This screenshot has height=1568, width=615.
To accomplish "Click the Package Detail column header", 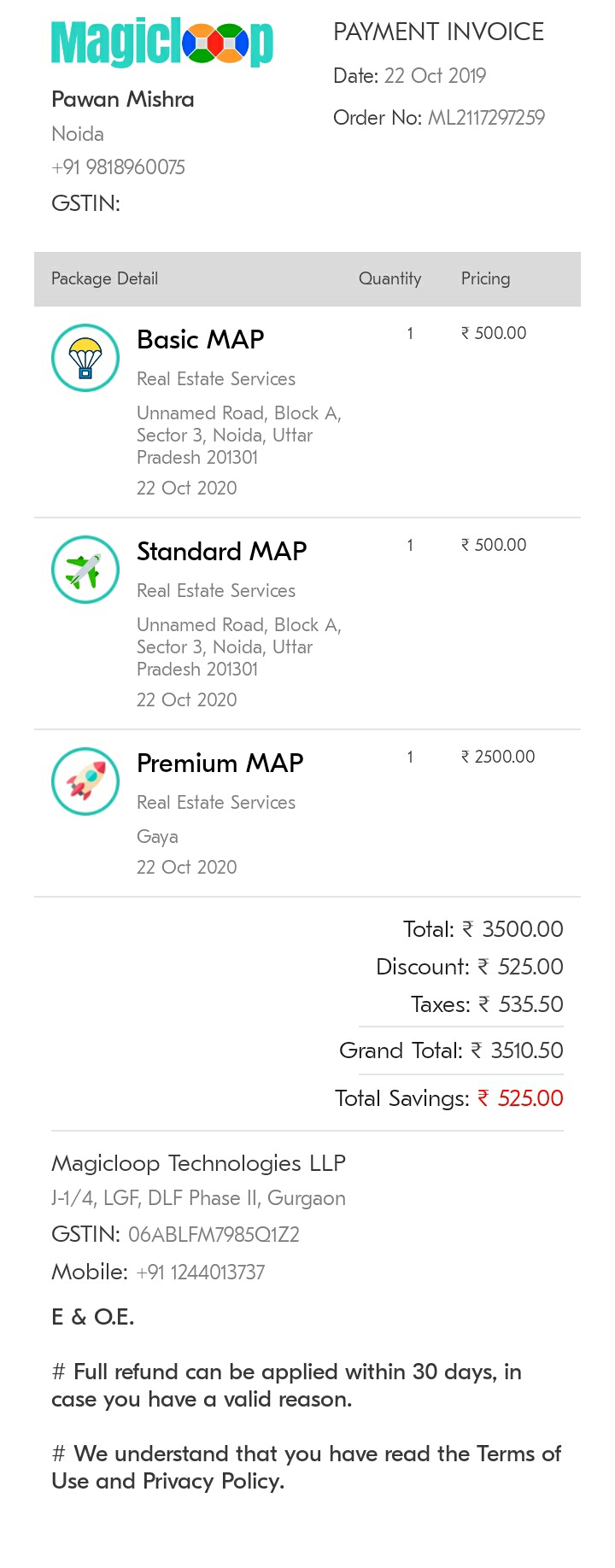I will tap(104, 278).
